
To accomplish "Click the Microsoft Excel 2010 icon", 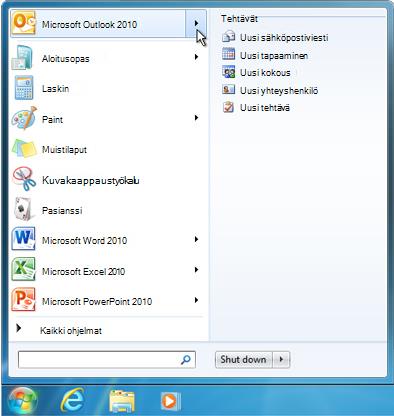I will pos(23,269).
